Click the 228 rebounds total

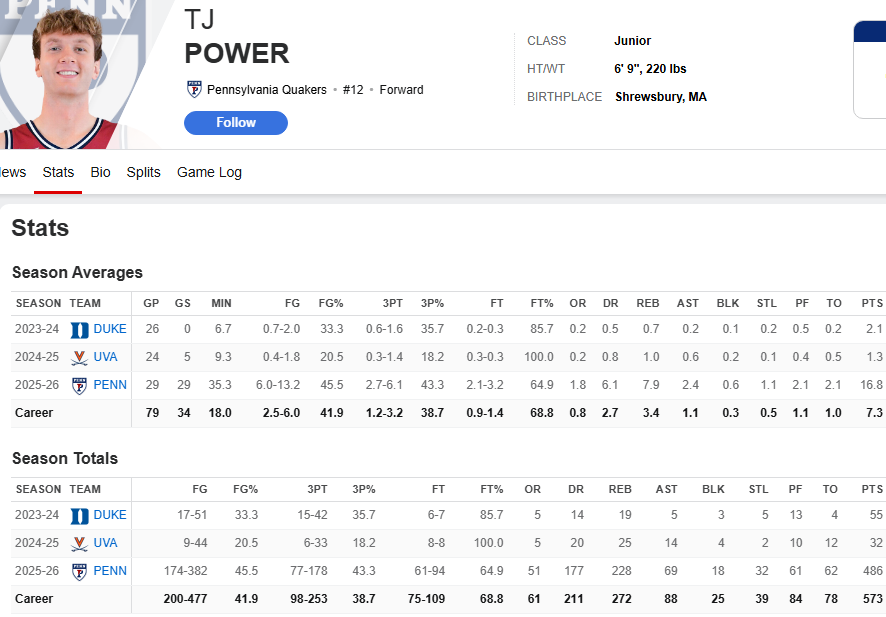tap(621, 571)
